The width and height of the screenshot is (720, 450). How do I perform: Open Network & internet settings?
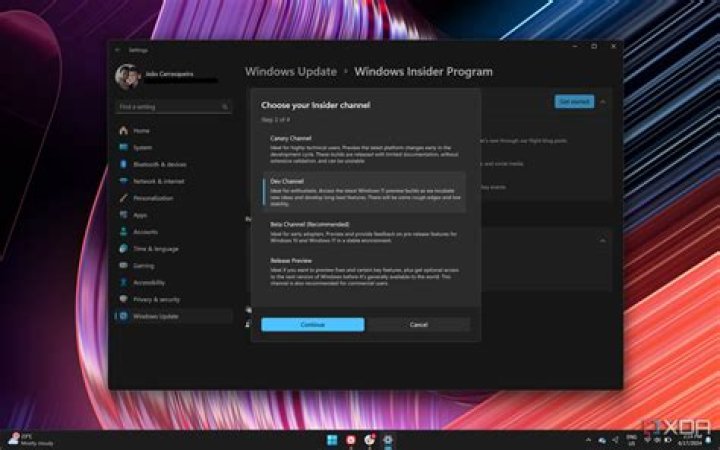174,181
